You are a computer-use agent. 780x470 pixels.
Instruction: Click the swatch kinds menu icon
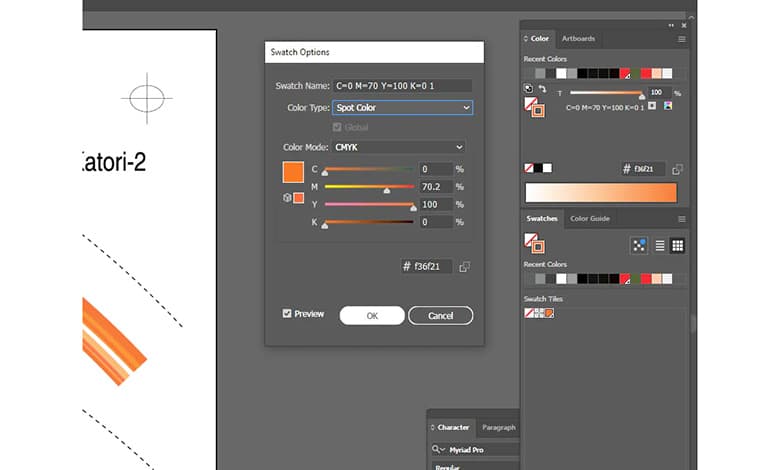tap(639, 245)
